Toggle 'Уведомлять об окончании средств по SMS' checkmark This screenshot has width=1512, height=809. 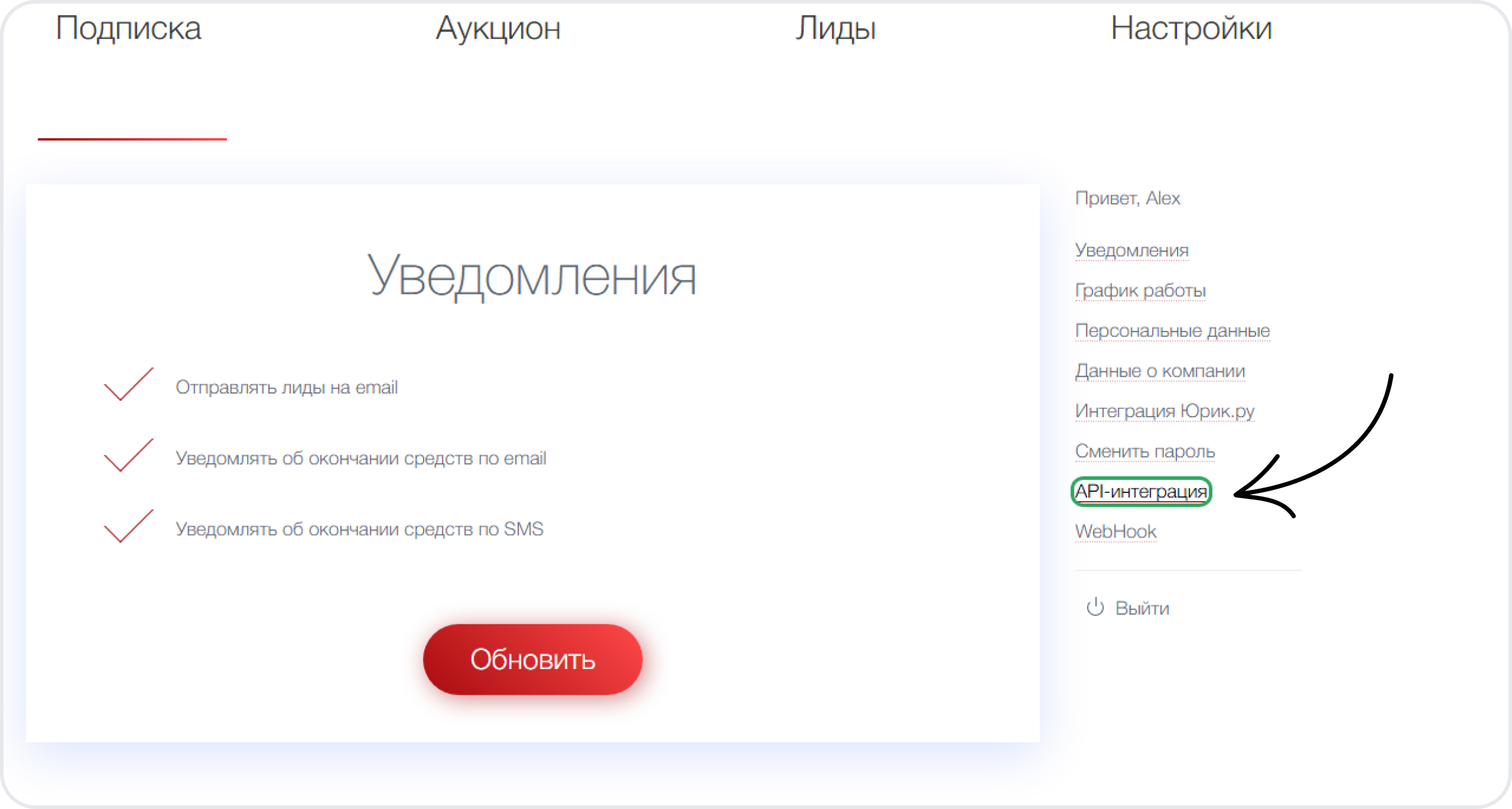pos(129,526)
